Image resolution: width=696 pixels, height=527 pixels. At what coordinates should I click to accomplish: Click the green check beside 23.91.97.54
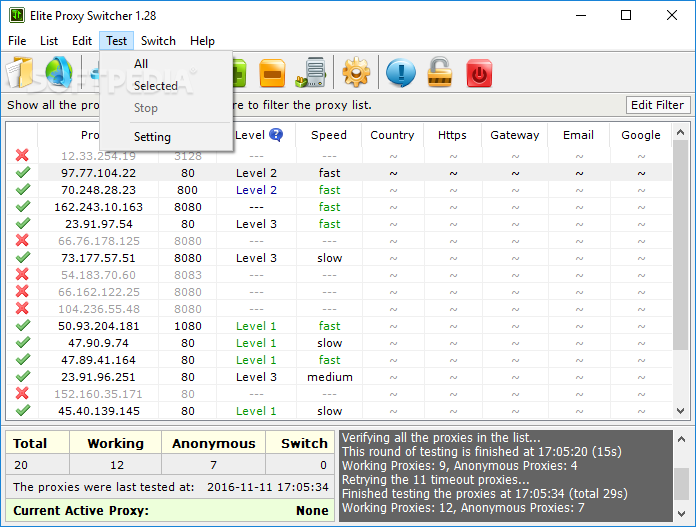tap(23, 223)
